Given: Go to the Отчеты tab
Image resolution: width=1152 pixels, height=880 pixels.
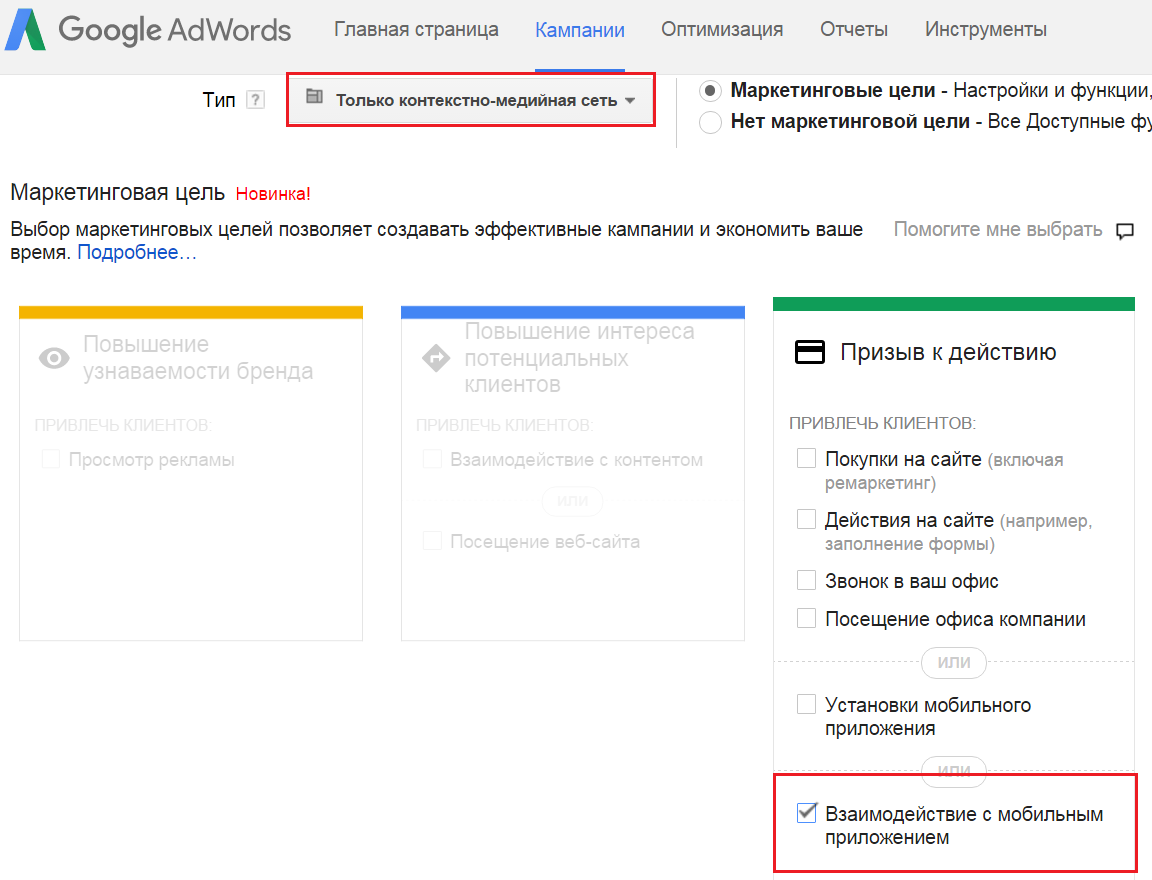Looking at the screenshot, I should pyautogui.click(x=854, y=30).
